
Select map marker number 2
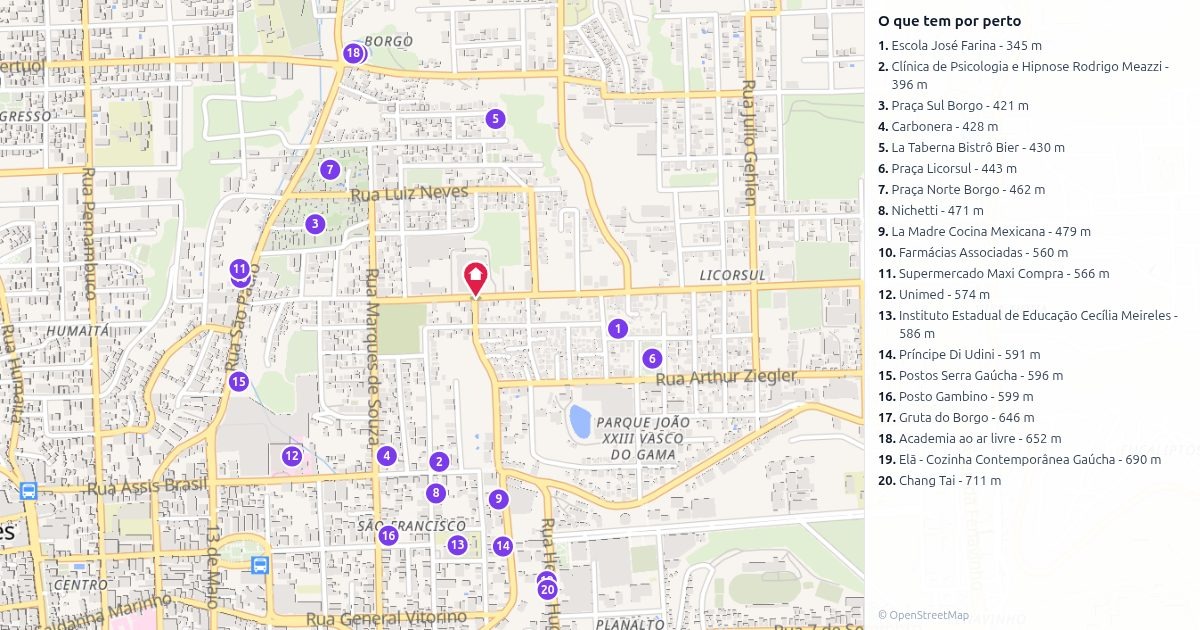[439, 461]
